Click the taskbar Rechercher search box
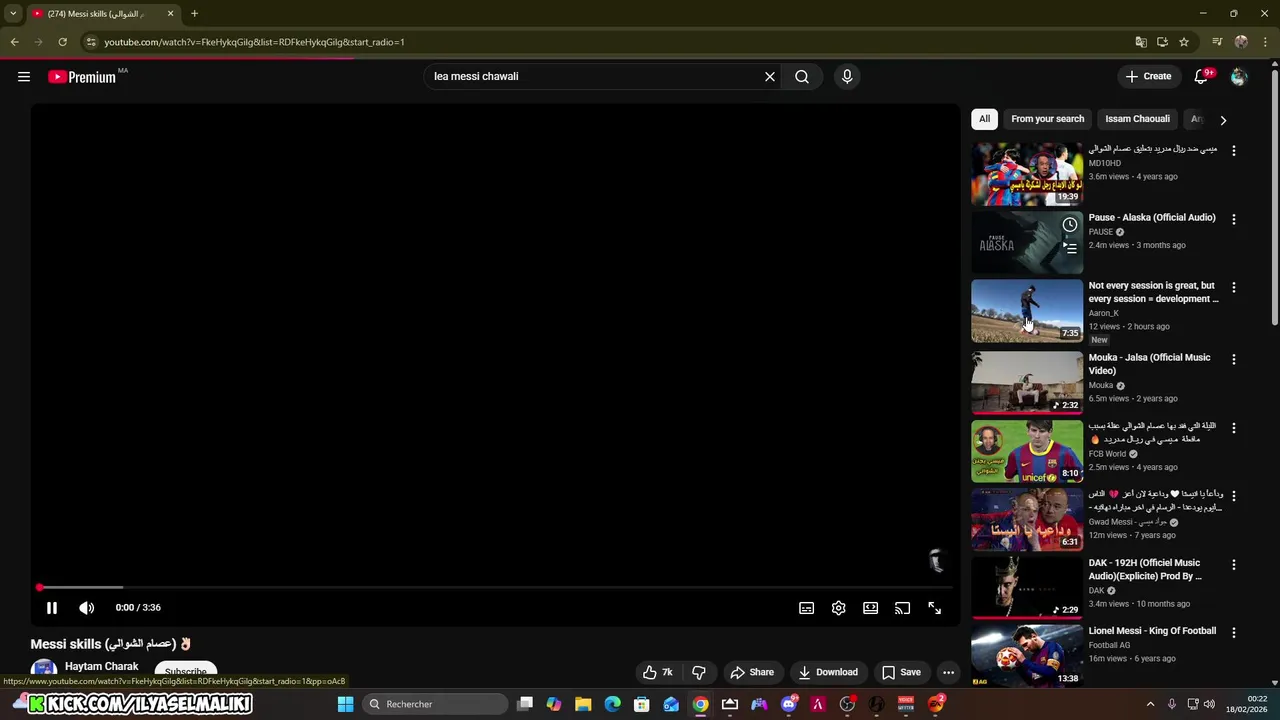This screenshot has width=1280, height=720. tap(435, 704)
